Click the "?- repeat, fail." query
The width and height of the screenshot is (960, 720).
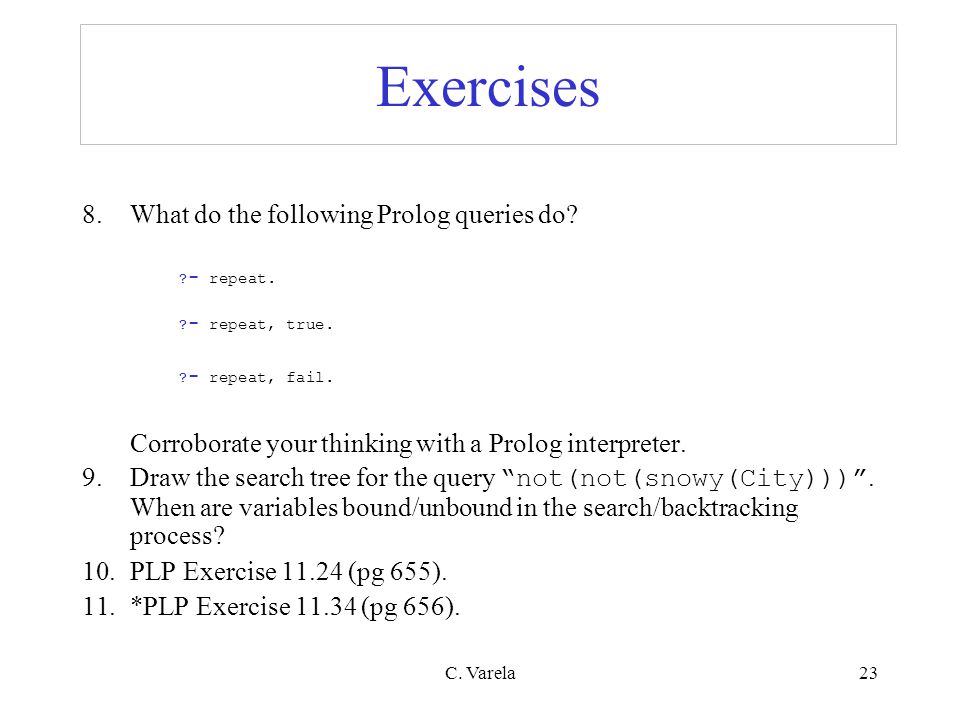pos(256,378)
